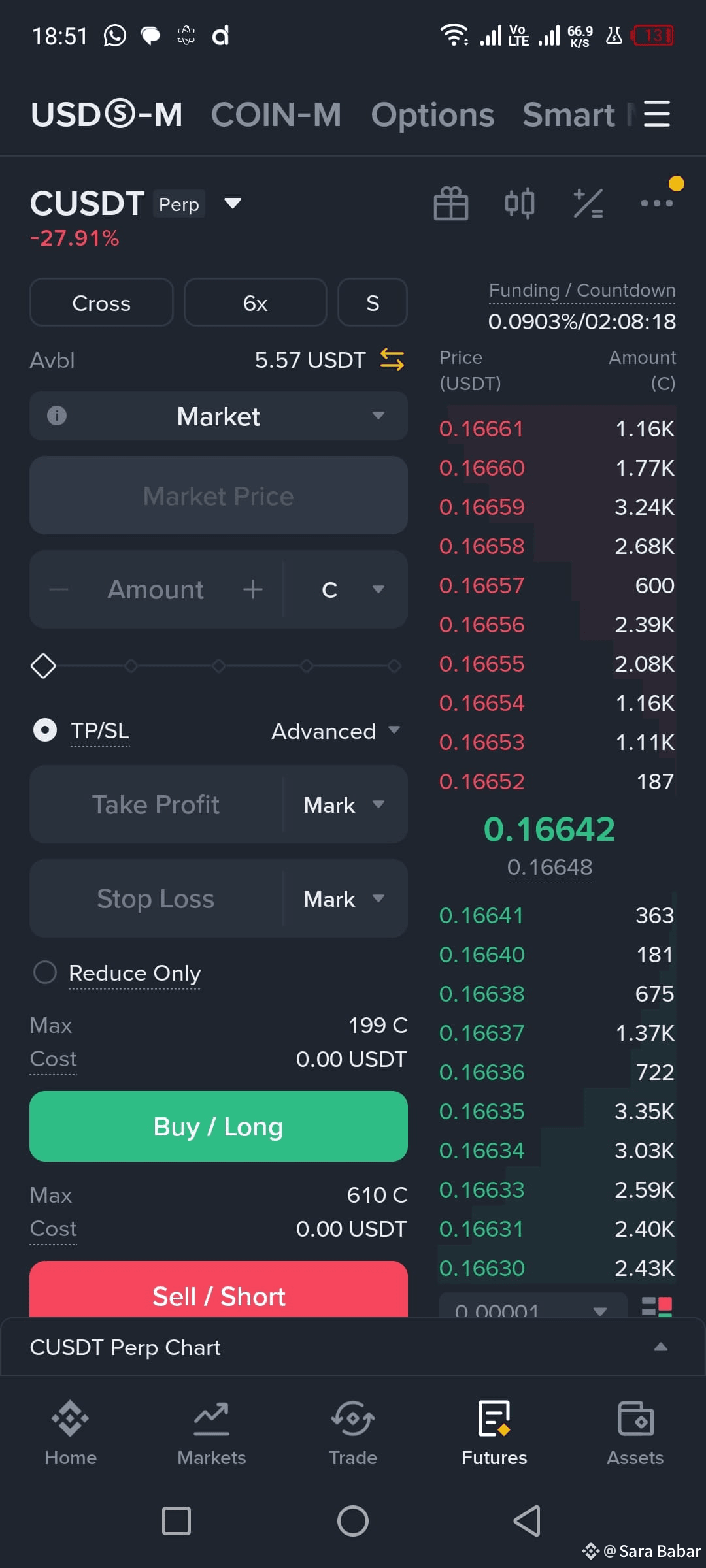Switch to the COIN-M tab
The width and height of the screenshot is (706, 1568).
point(276,114)
